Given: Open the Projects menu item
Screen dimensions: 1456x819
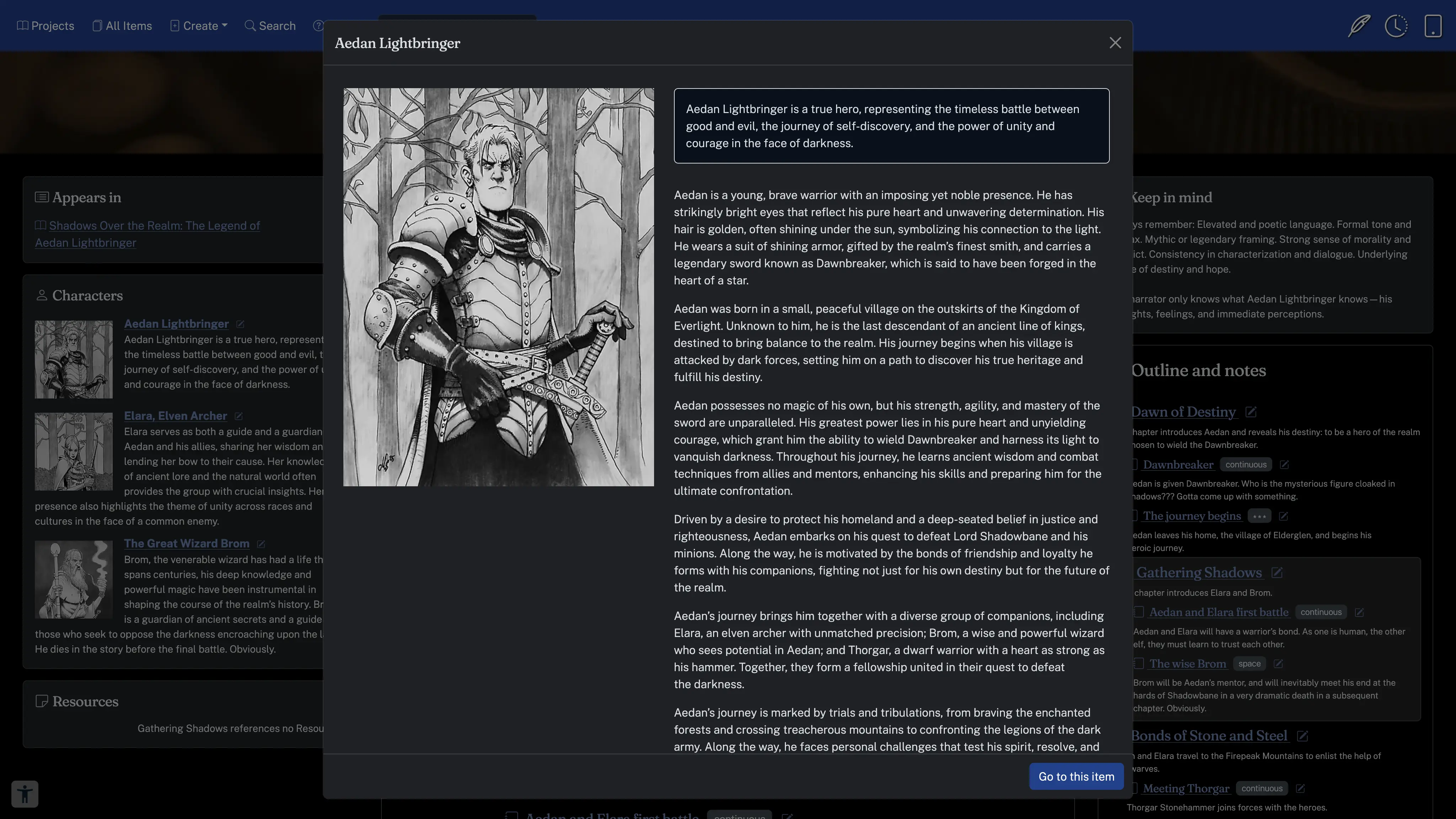Looking at the screenshot, I should tap(46, 26).
